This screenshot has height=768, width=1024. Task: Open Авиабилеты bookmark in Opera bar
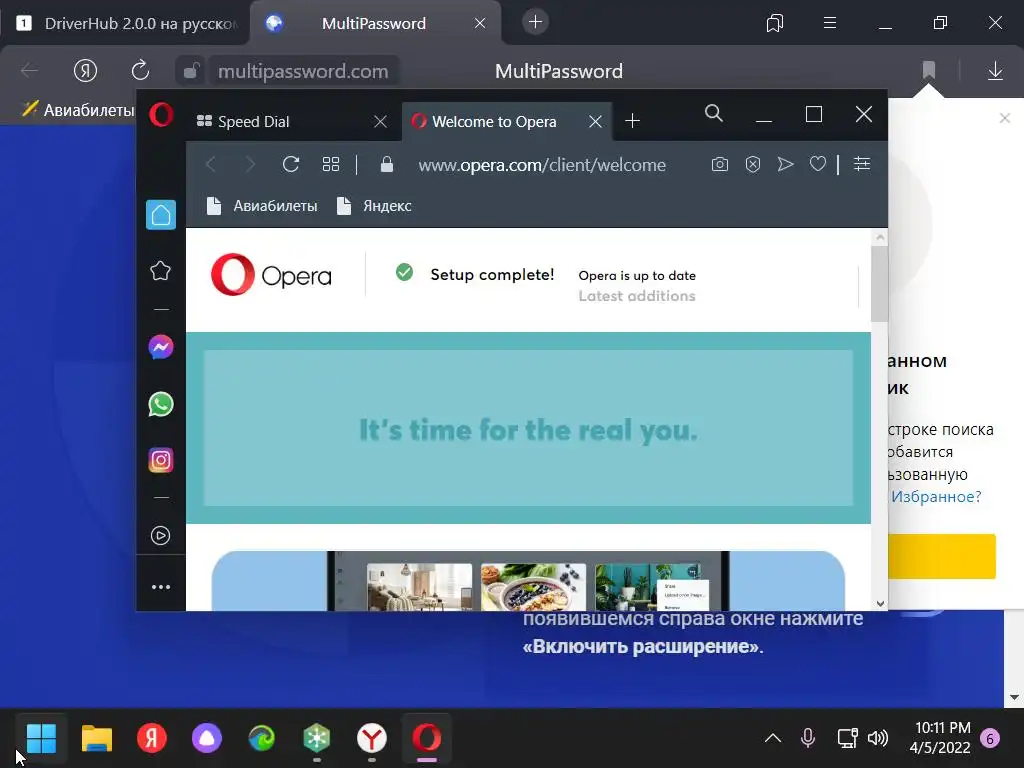[262, 206]
